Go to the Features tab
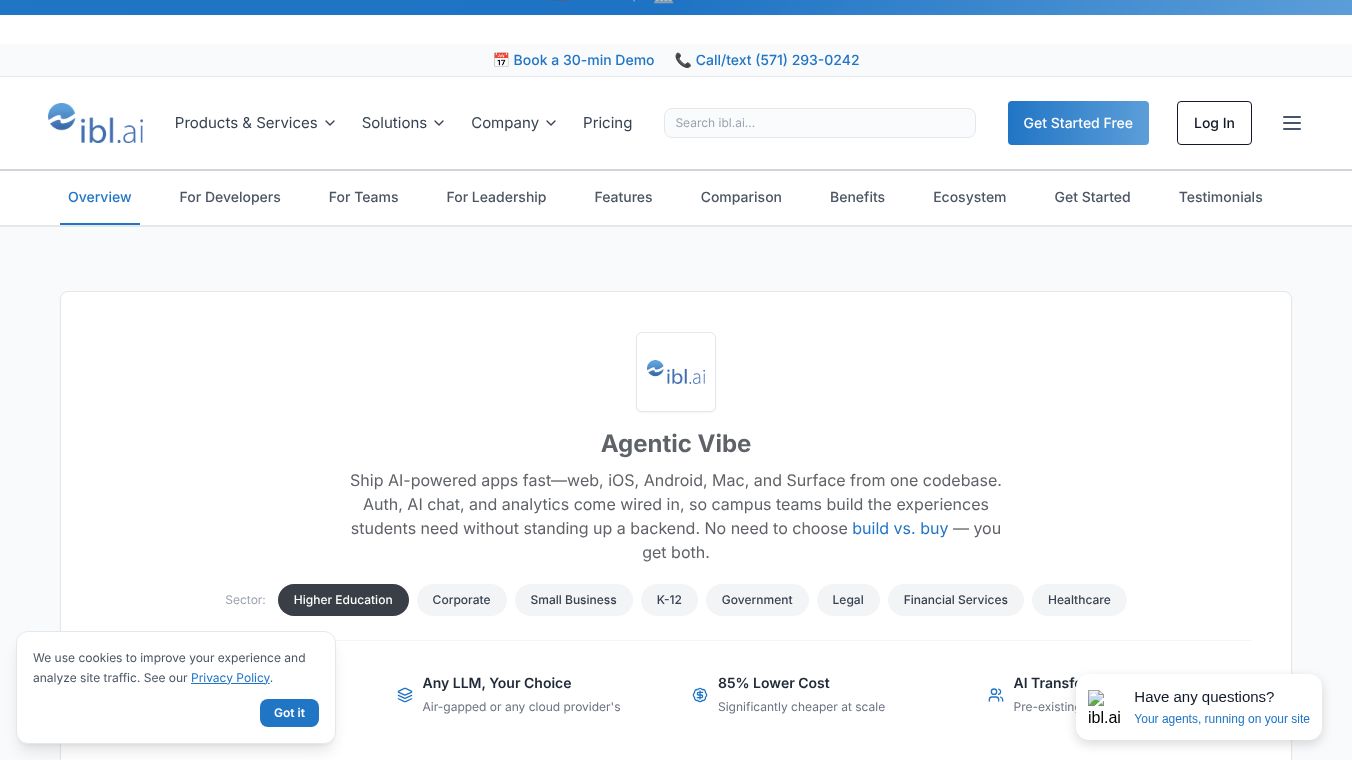The height and width of the screenshot is (760, 1352). [x=623, y=197]
